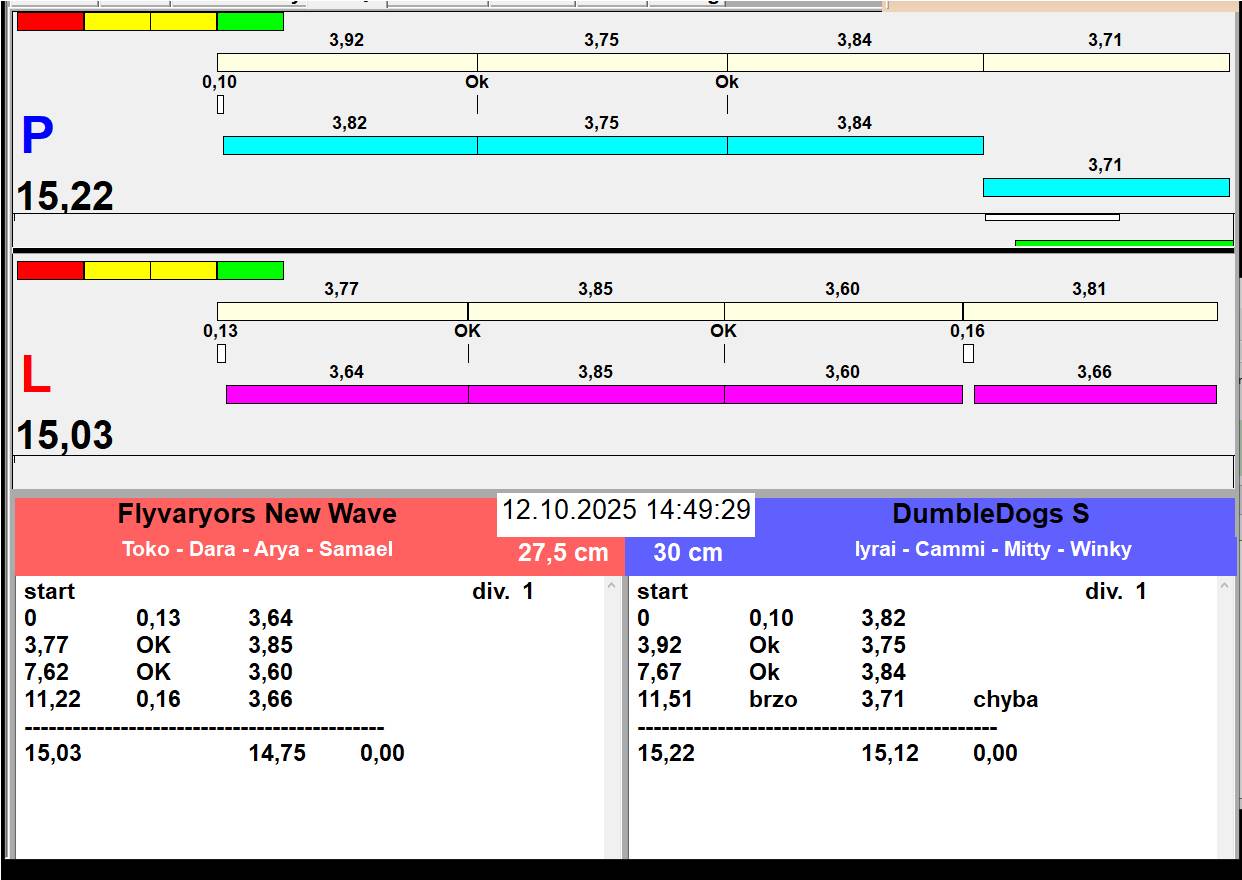The width and height of the screenshot is (1242, 880).
Task: Click the 27,5 cm jump height
Action: pos(563,552)
